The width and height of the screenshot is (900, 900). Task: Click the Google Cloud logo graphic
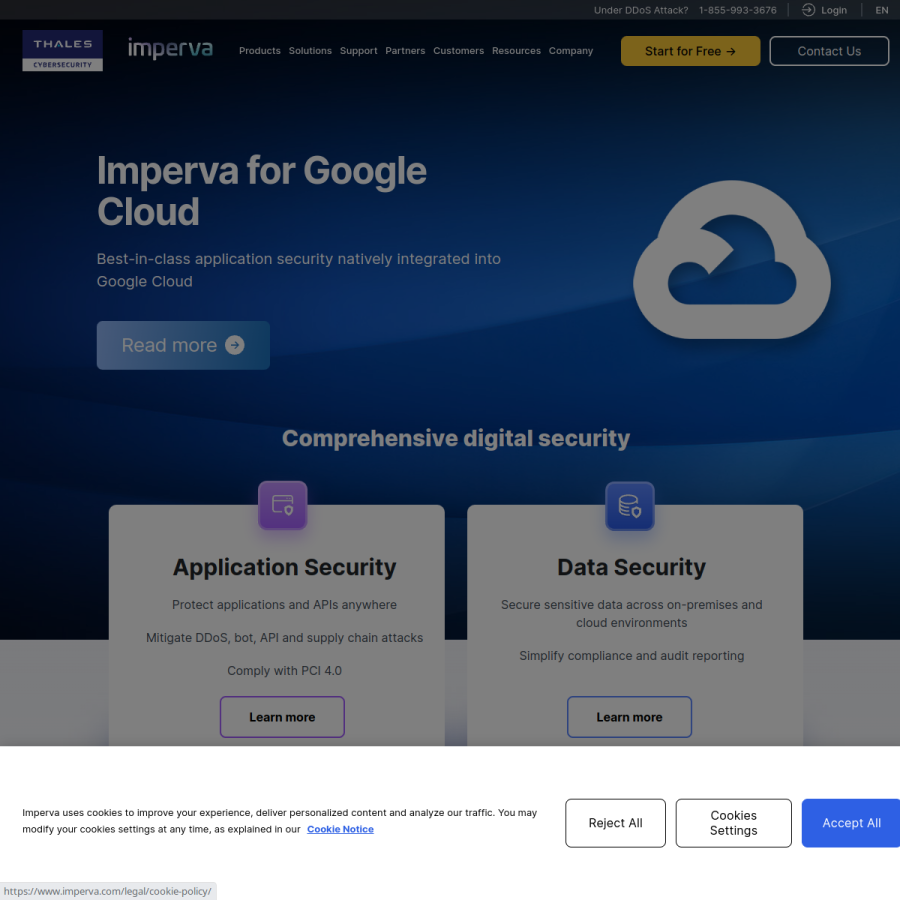click(732, 259)
